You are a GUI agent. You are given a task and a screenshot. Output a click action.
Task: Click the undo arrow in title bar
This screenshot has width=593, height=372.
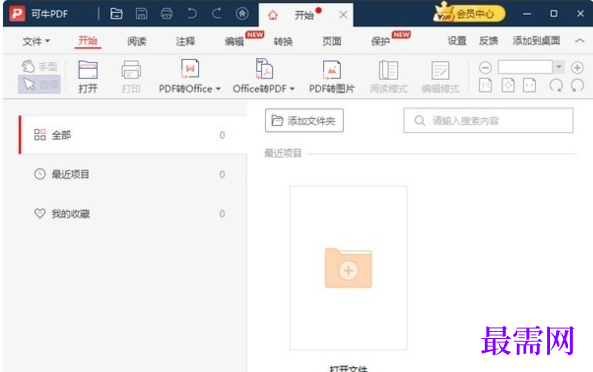[x=192, y=14]
